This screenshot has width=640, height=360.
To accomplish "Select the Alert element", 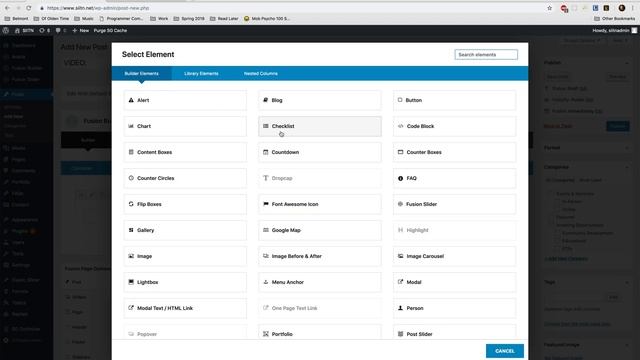I will [185, 100].
